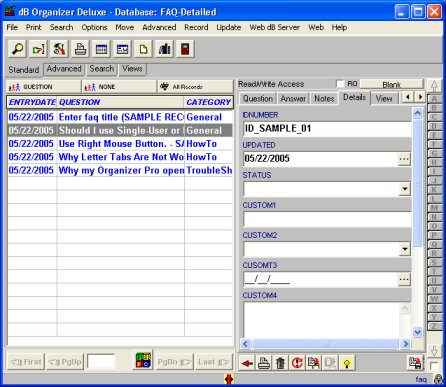
Task: Click the details horizontal scrollbar track
Action: click(325, 343)
